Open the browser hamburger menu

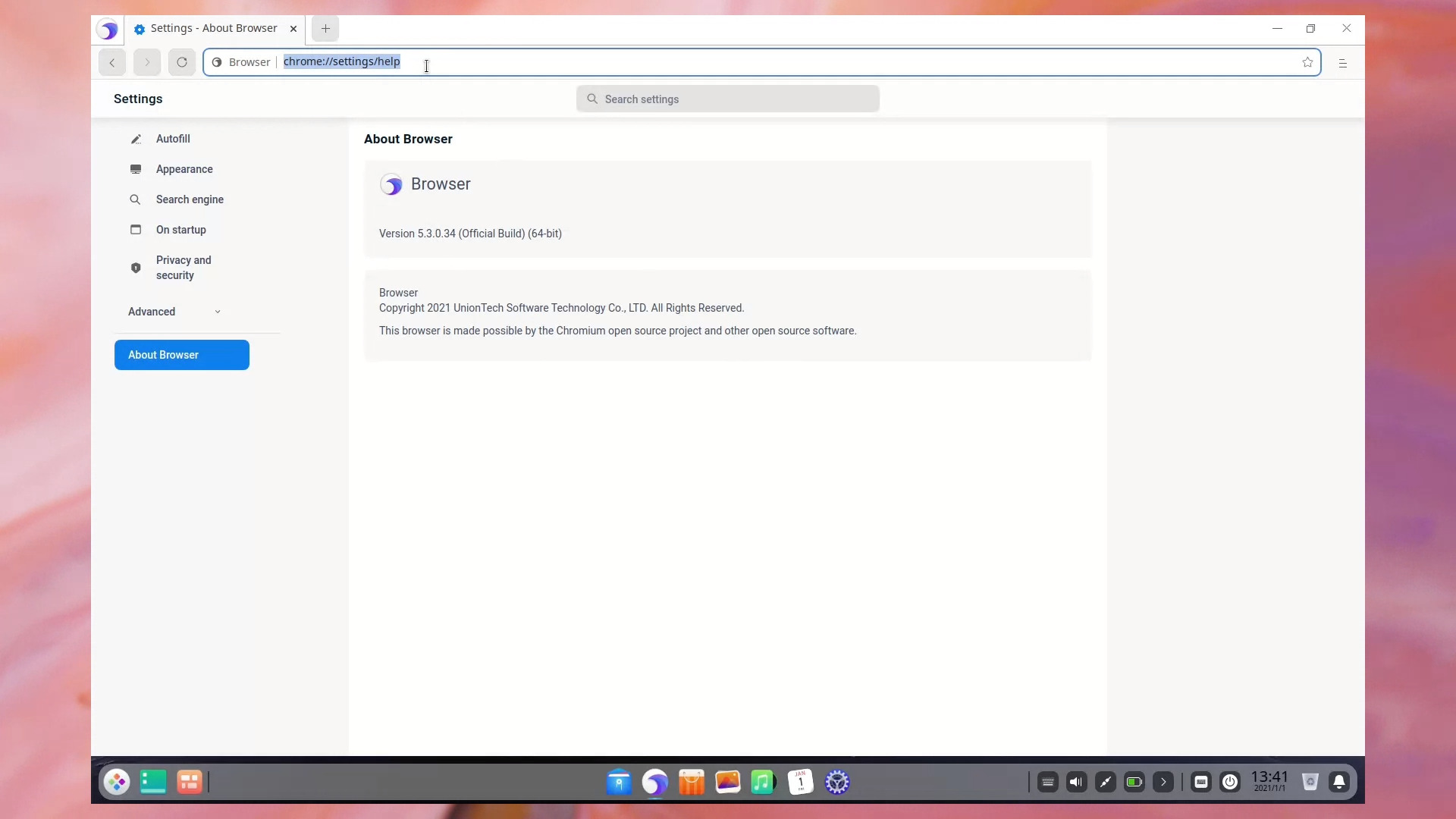pos(1342,63)
